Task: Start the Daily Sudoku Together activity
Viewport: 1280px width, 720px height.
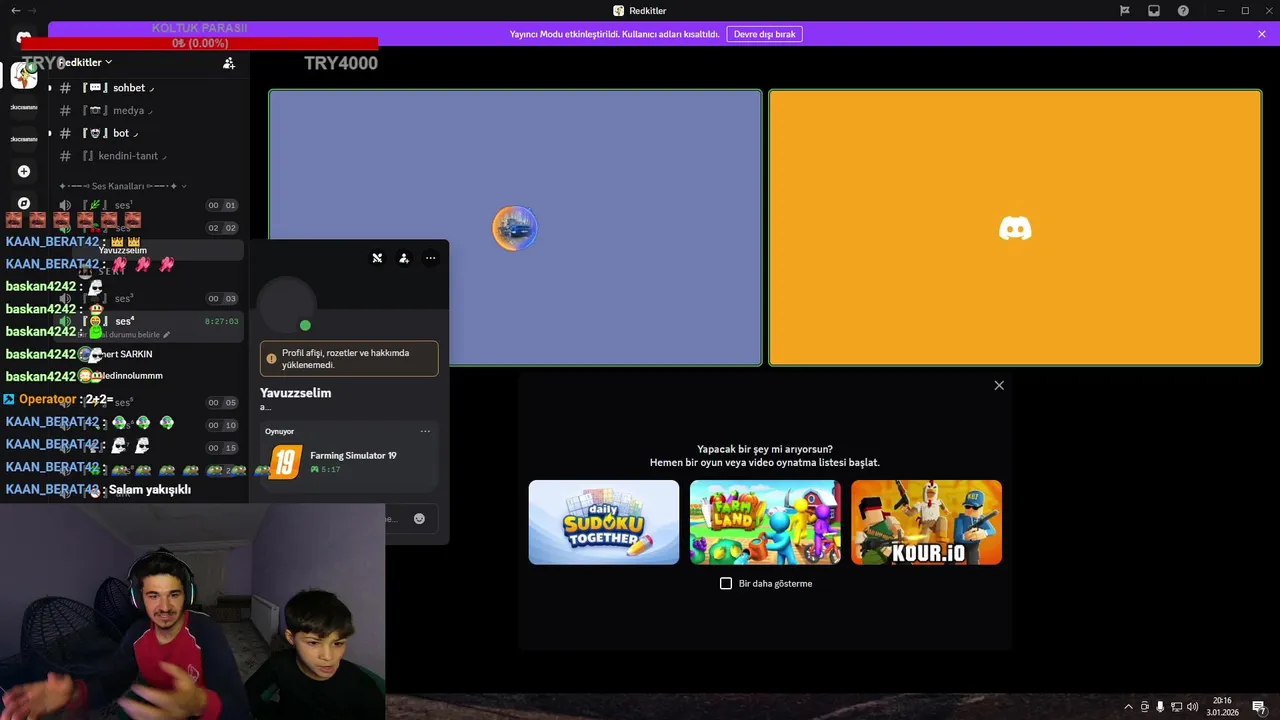Action: tap(604, 522)
